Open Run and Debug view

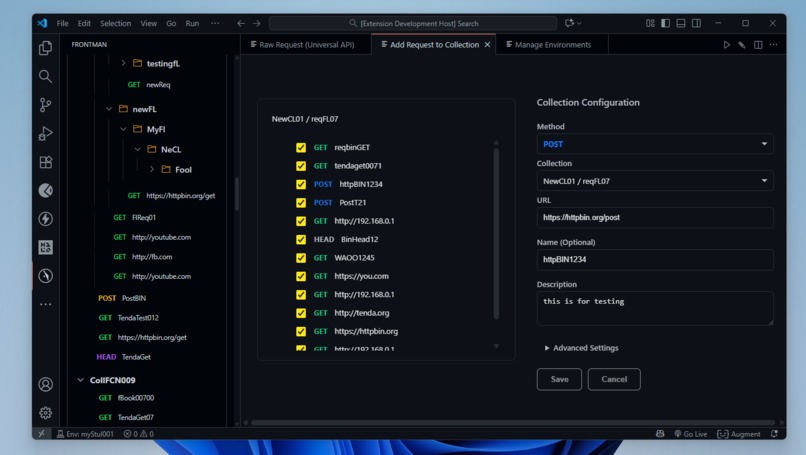(x=45, y=134)
